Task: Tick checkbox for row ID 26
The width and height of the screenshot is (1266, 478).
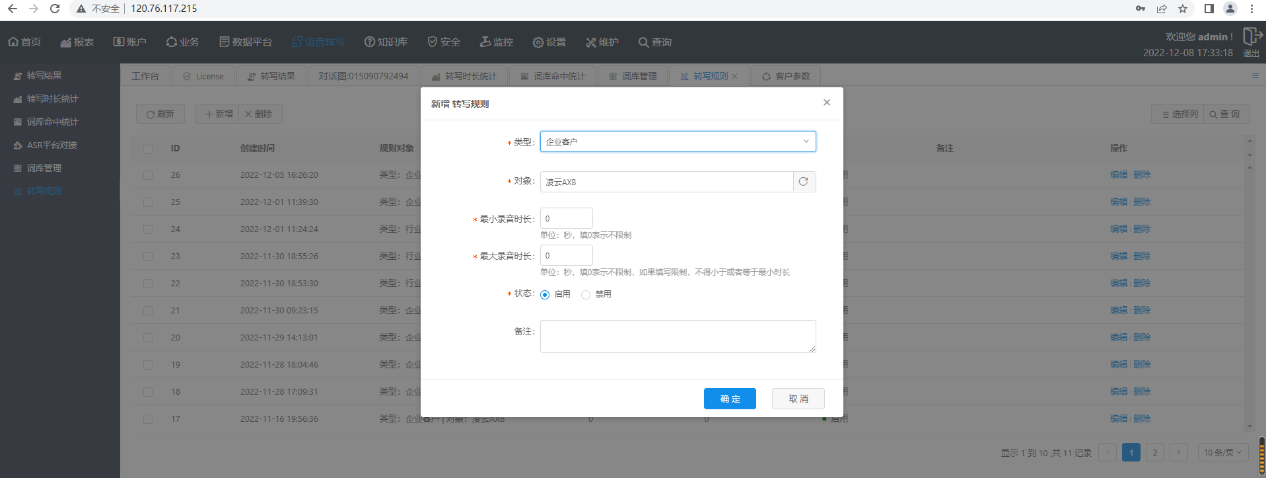Action: point(148,175)
